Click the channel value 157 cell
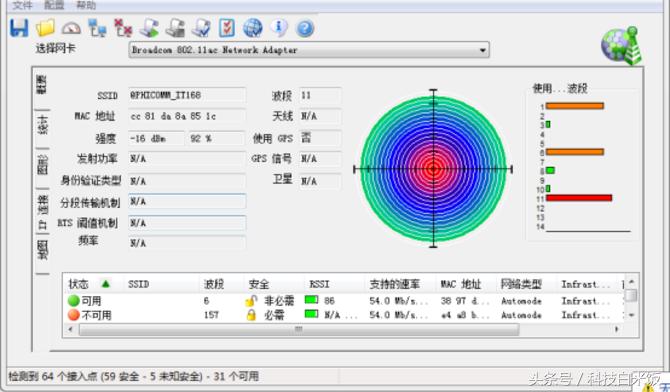Image resolution: width=670 pixels, height=392 pixels. click(x=211, y=315)
